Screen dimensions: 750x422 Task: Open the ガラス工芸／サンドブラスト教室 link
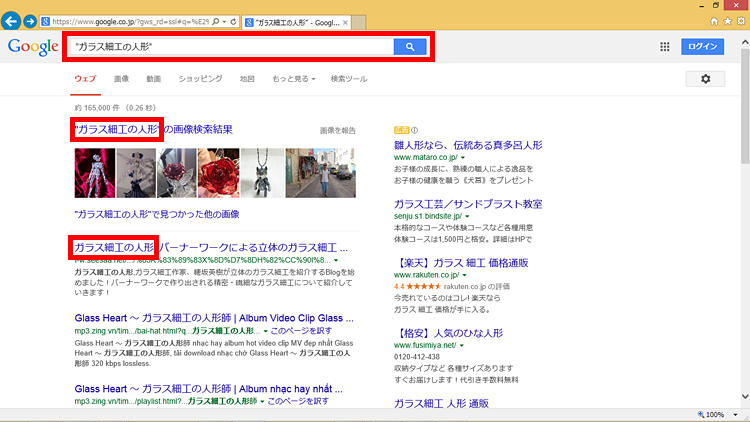coord(468,203)
